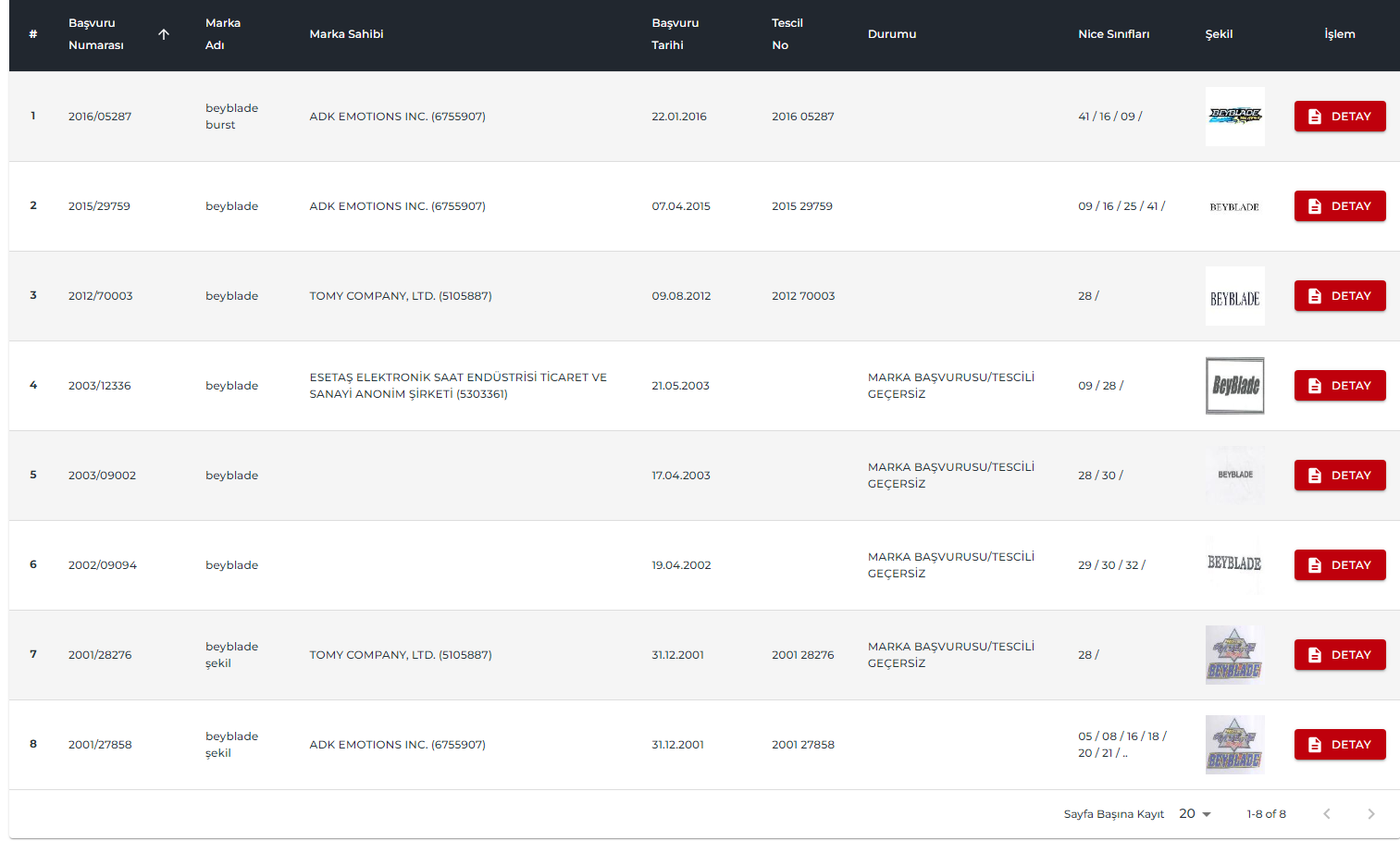Show DETAY for application 2001/27858
Viewport: 1400px width, 841px height.
click(1340, 745)
